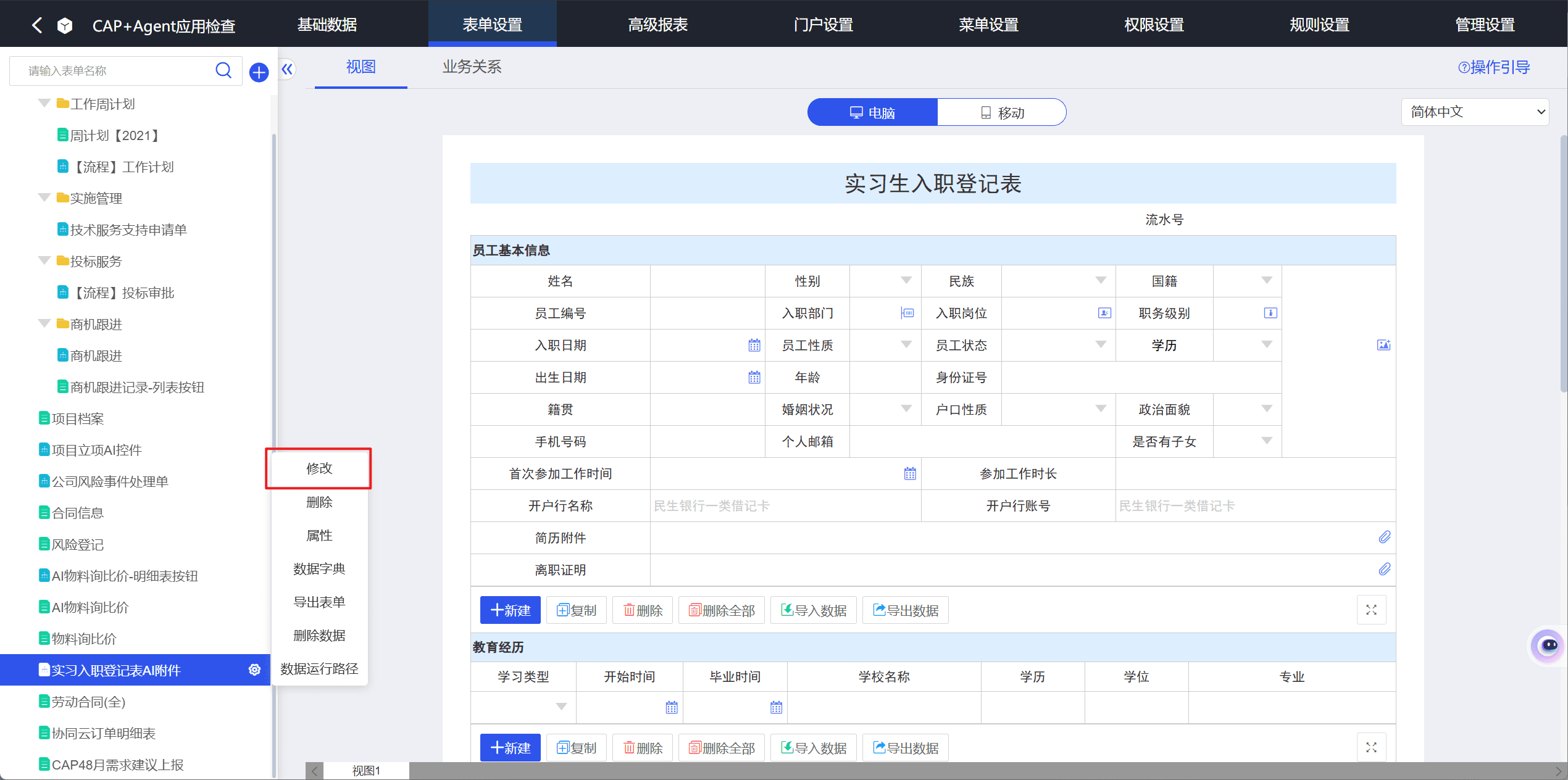Click the post picker icon for 入职岗位
This screenshot has width=1568, height=780.
(1104, 313)
